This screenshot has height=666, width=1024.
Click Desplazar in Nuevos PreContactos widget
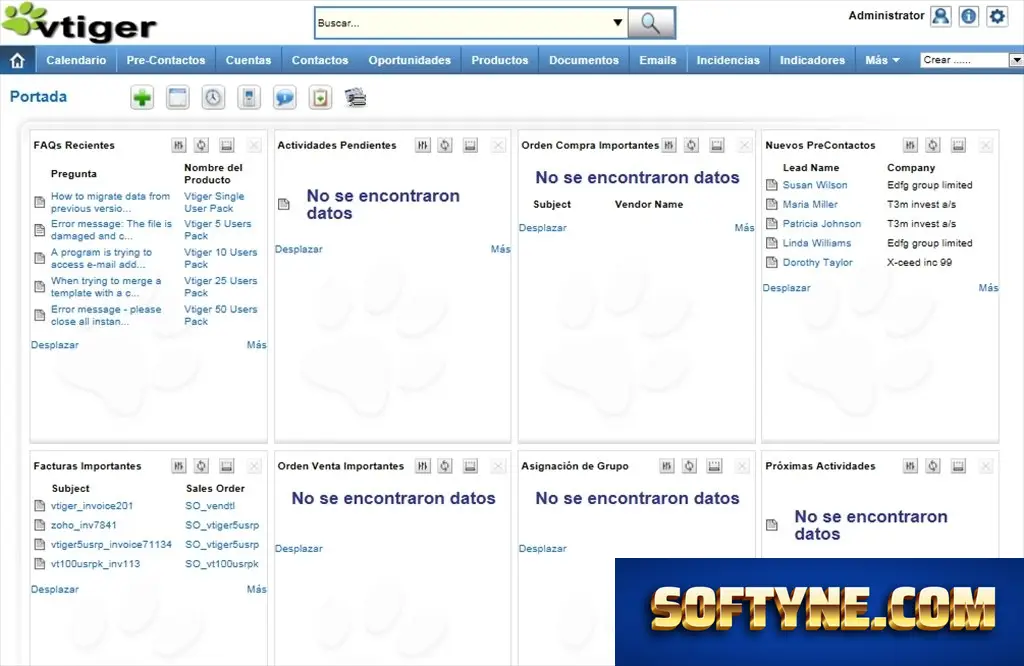coord(786,288)
